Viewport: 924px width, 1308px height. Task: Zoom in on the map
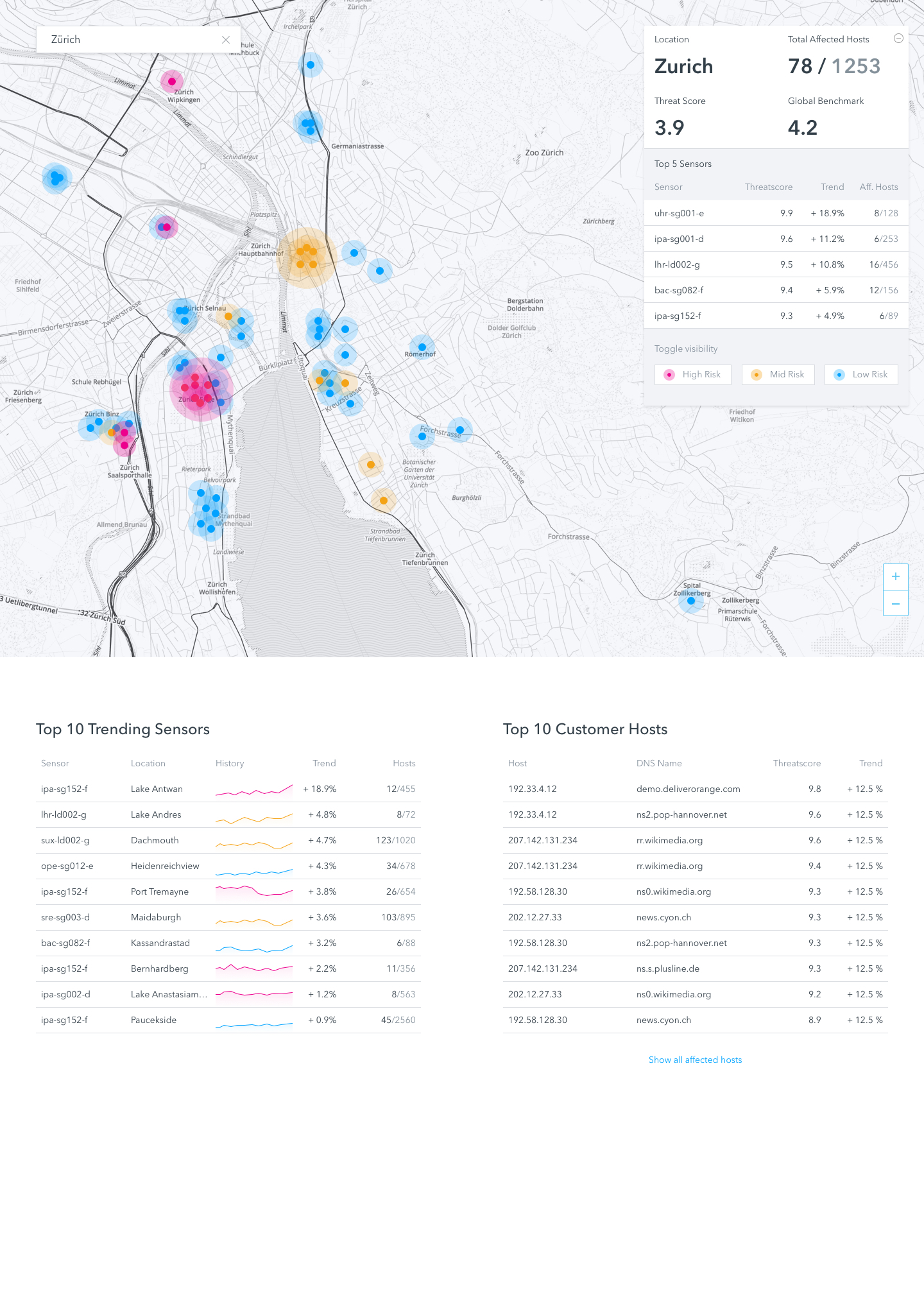click(896, 577)
